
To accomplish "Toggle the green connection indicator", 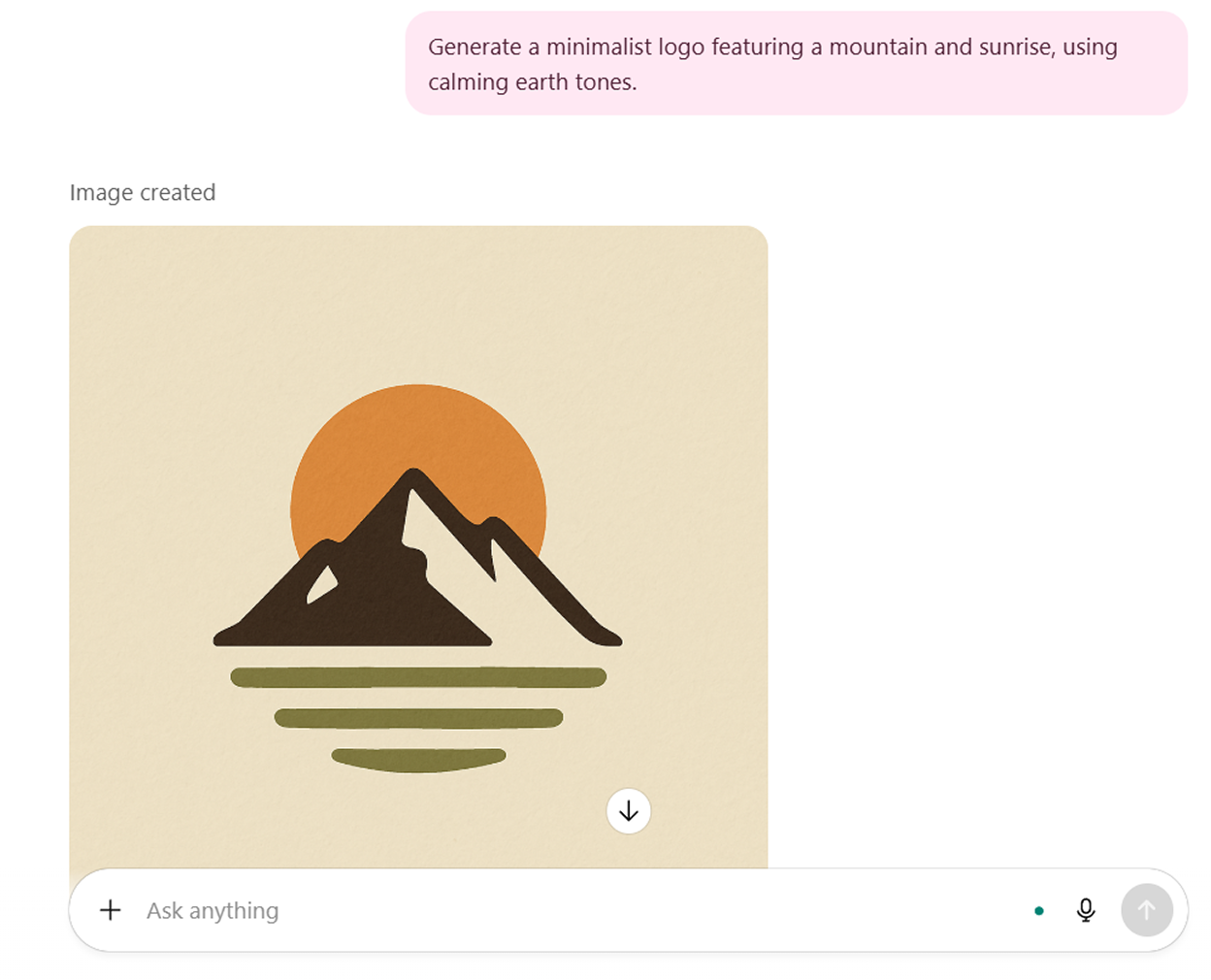I will 1039,911.
